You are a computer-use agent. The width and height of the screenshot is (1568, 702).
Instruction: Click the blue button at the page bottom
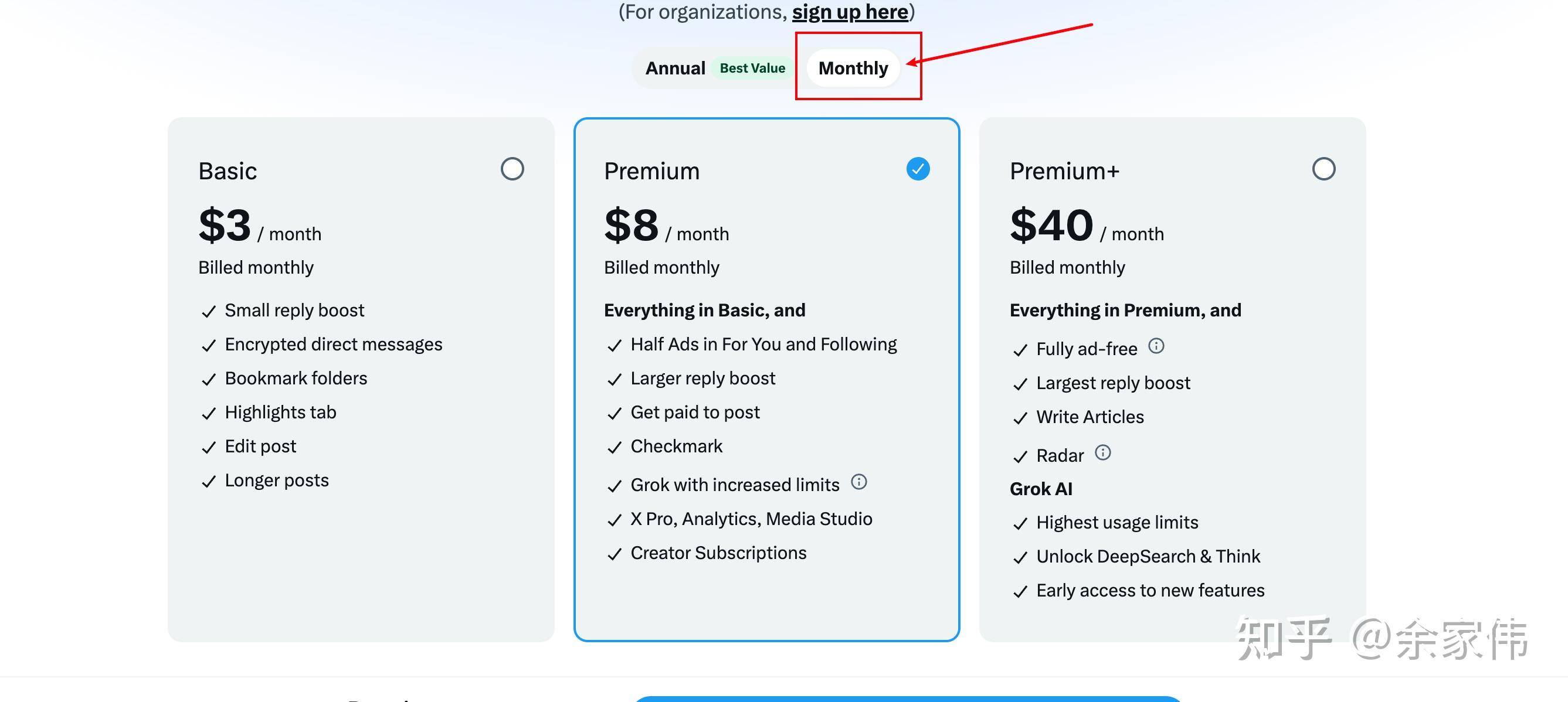pos(908,698)
